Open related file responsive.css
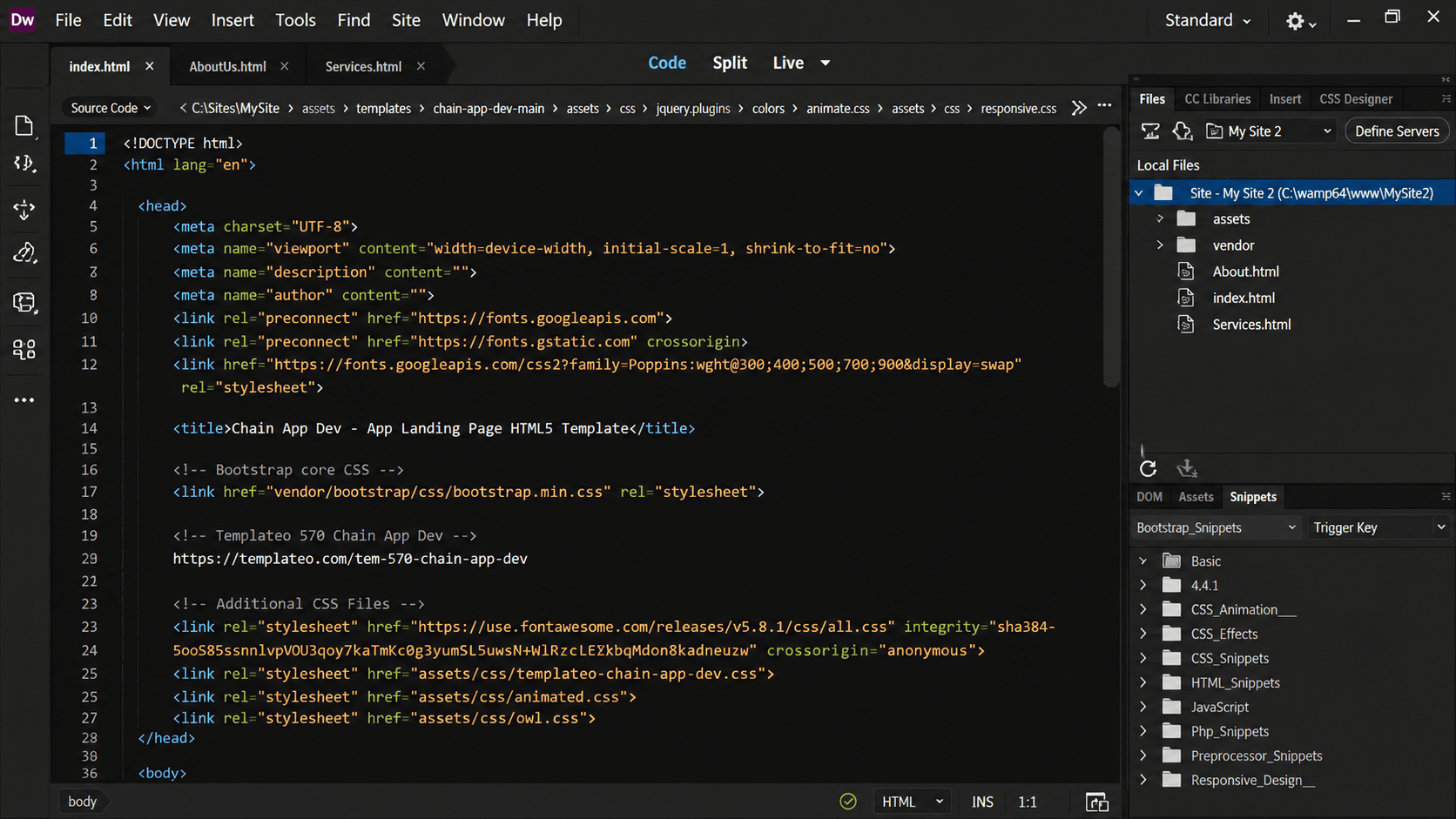This screenshot has width=1456, height=819. tap(1018, 108)
